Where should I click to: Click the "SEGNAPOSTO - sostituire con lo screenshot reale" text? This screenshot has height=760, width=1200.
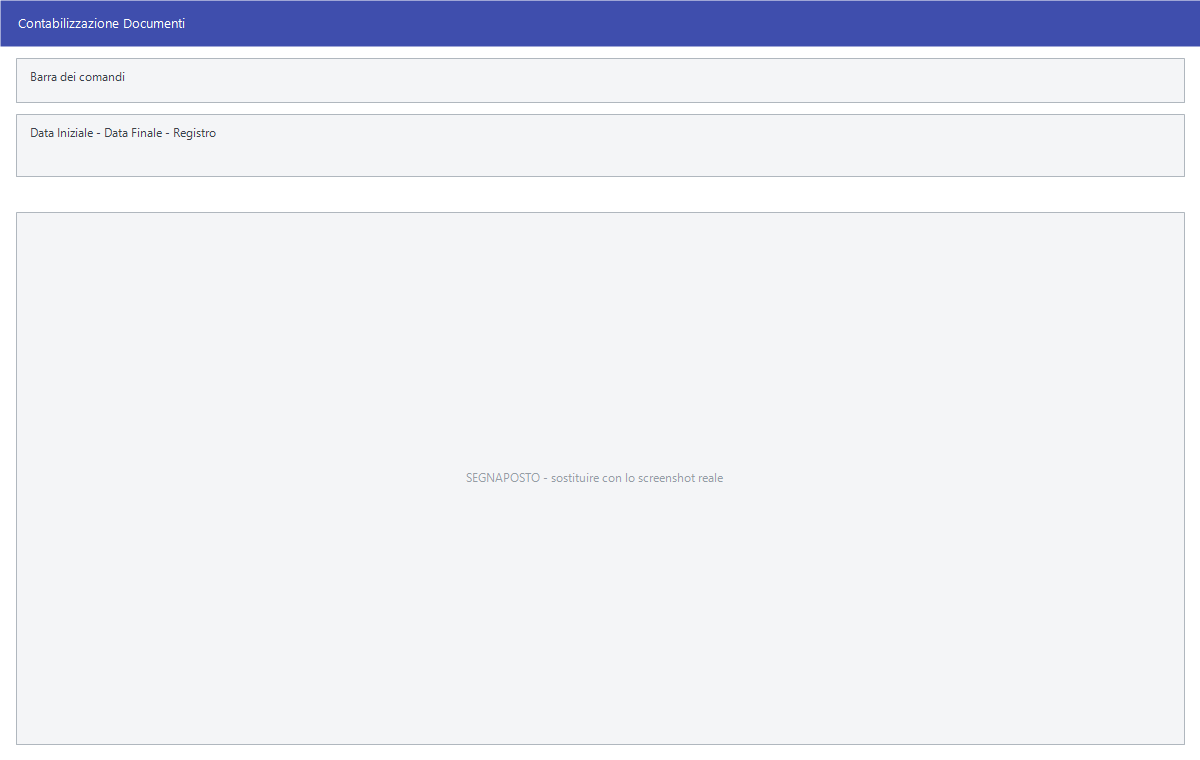(x=595, y=478)
